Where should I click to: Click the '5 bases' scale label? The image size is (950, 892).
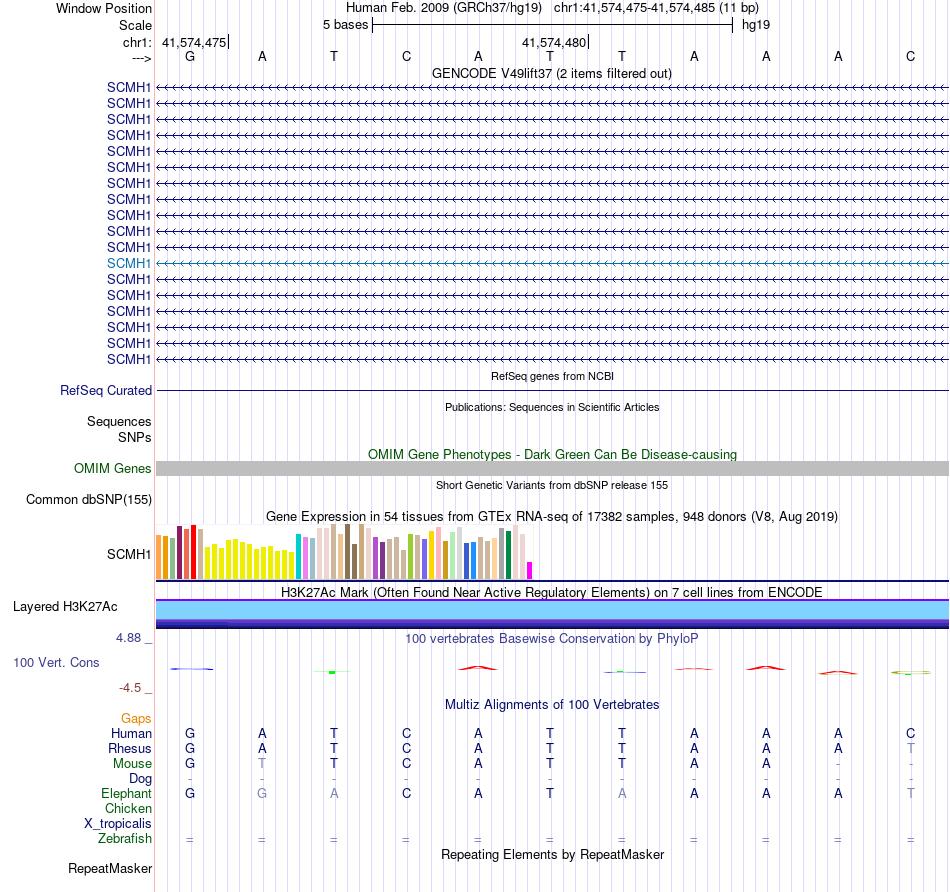click(x=345, y=25)
